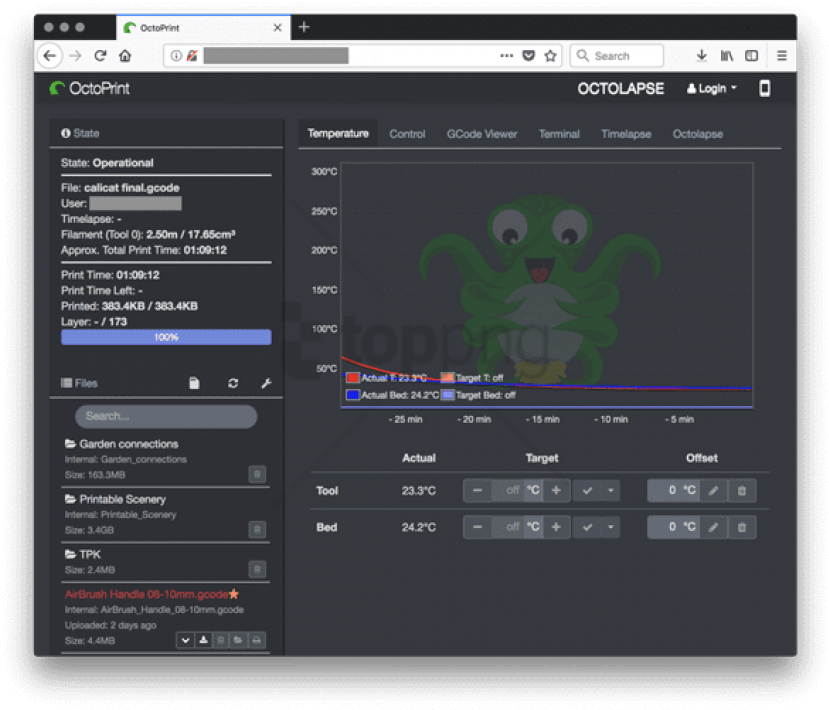Collapse the Files panel header
Screen dimensions: 829x710
[79, 383]
